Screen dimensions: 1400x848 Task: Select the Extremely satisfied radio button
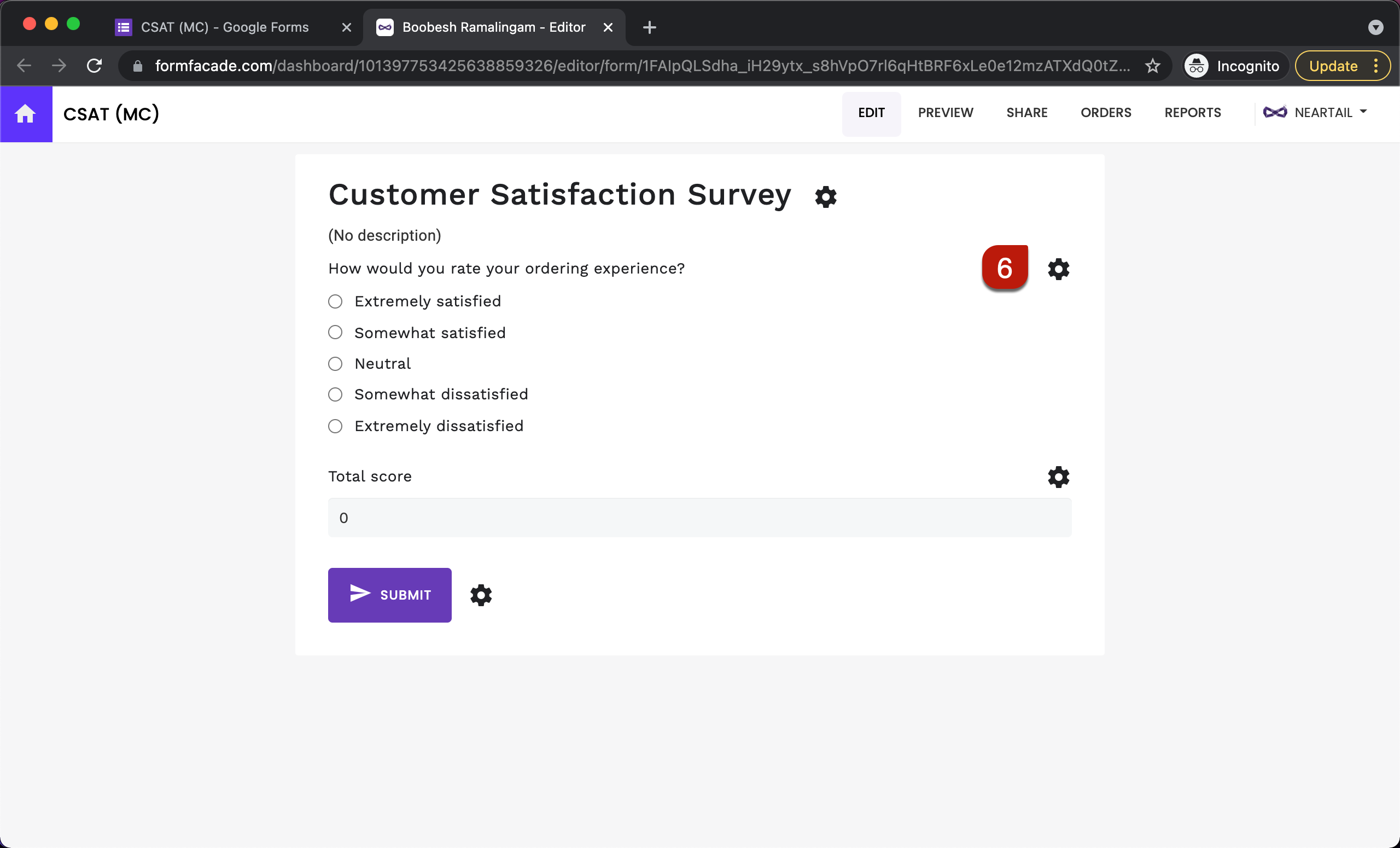(x=335, y=301)
